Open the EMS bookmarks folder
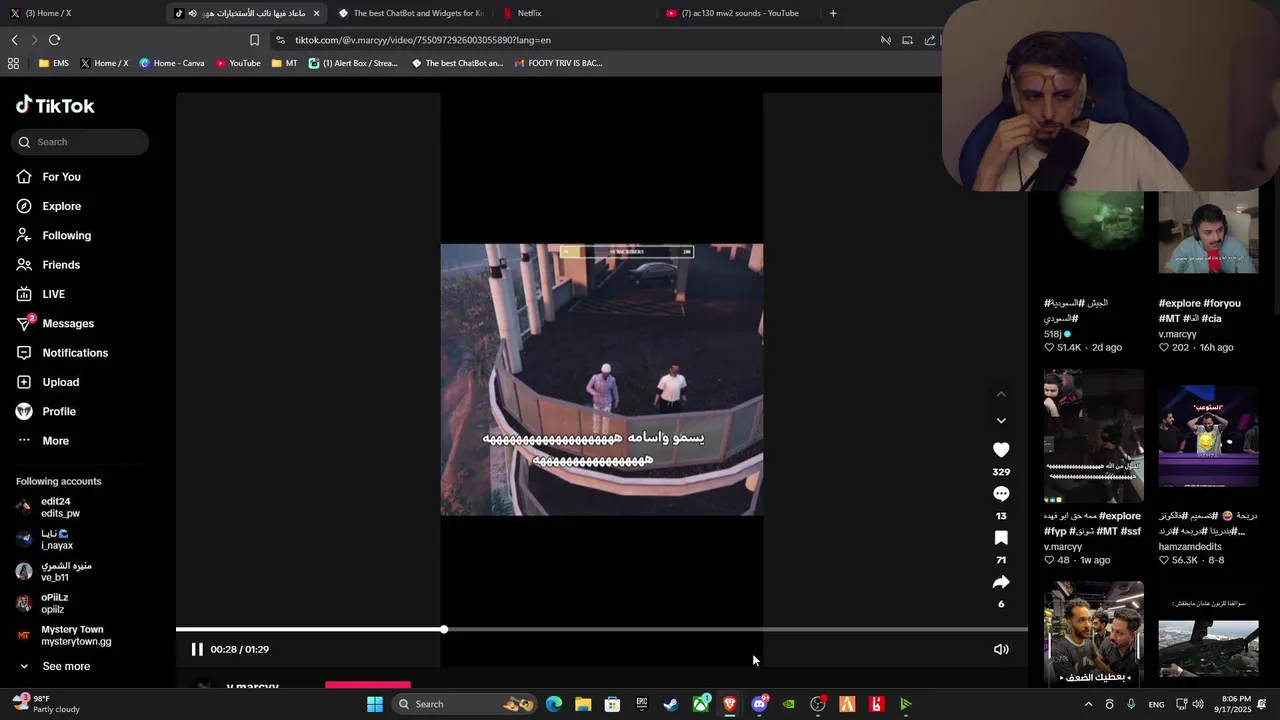The height and width of the screenshot is (720, 1280). point(54,63)
